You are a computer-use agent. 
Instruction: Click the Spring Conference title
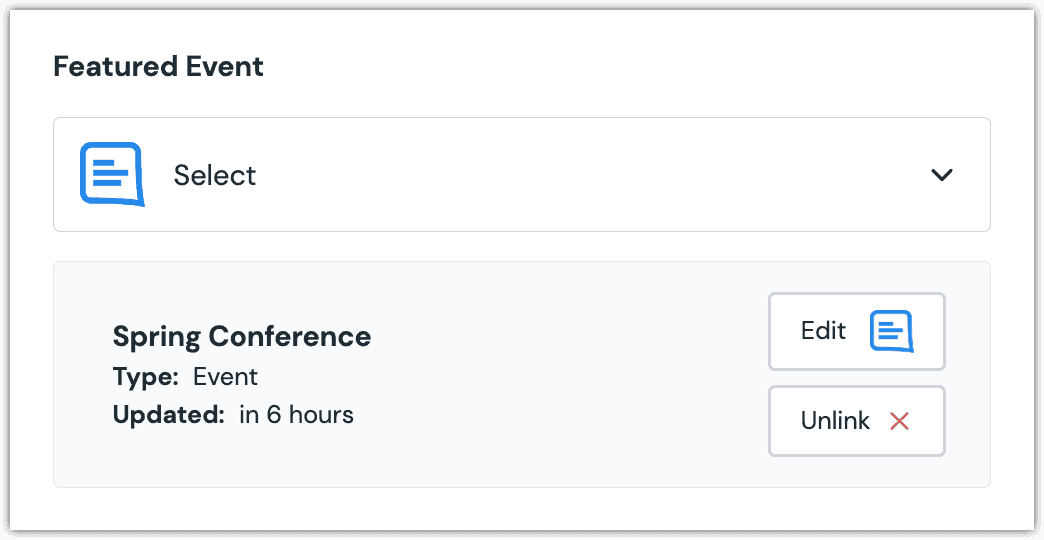[242, 337]
